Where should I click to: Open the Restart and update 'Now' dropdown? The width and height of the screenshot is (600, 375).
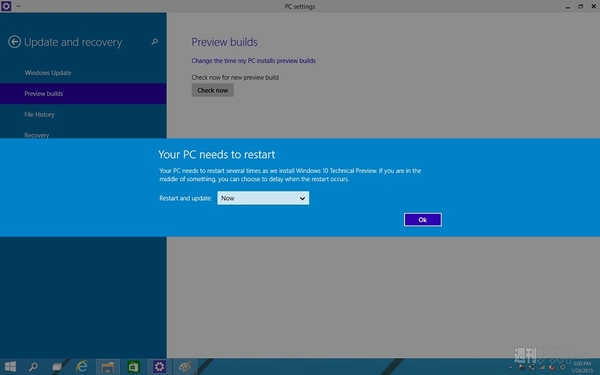pos(263,198)
